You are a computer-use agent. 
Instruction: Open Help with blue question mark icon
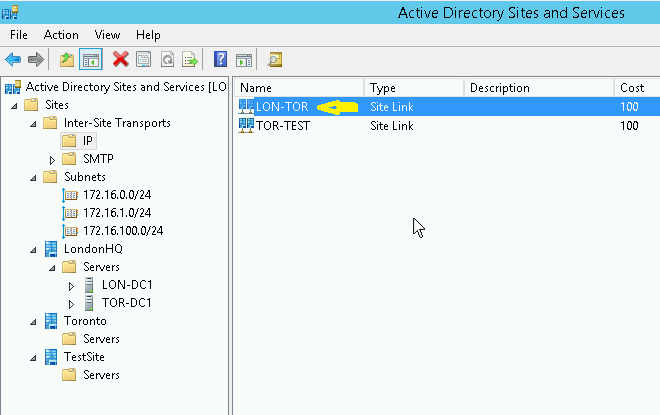point(220,59)
